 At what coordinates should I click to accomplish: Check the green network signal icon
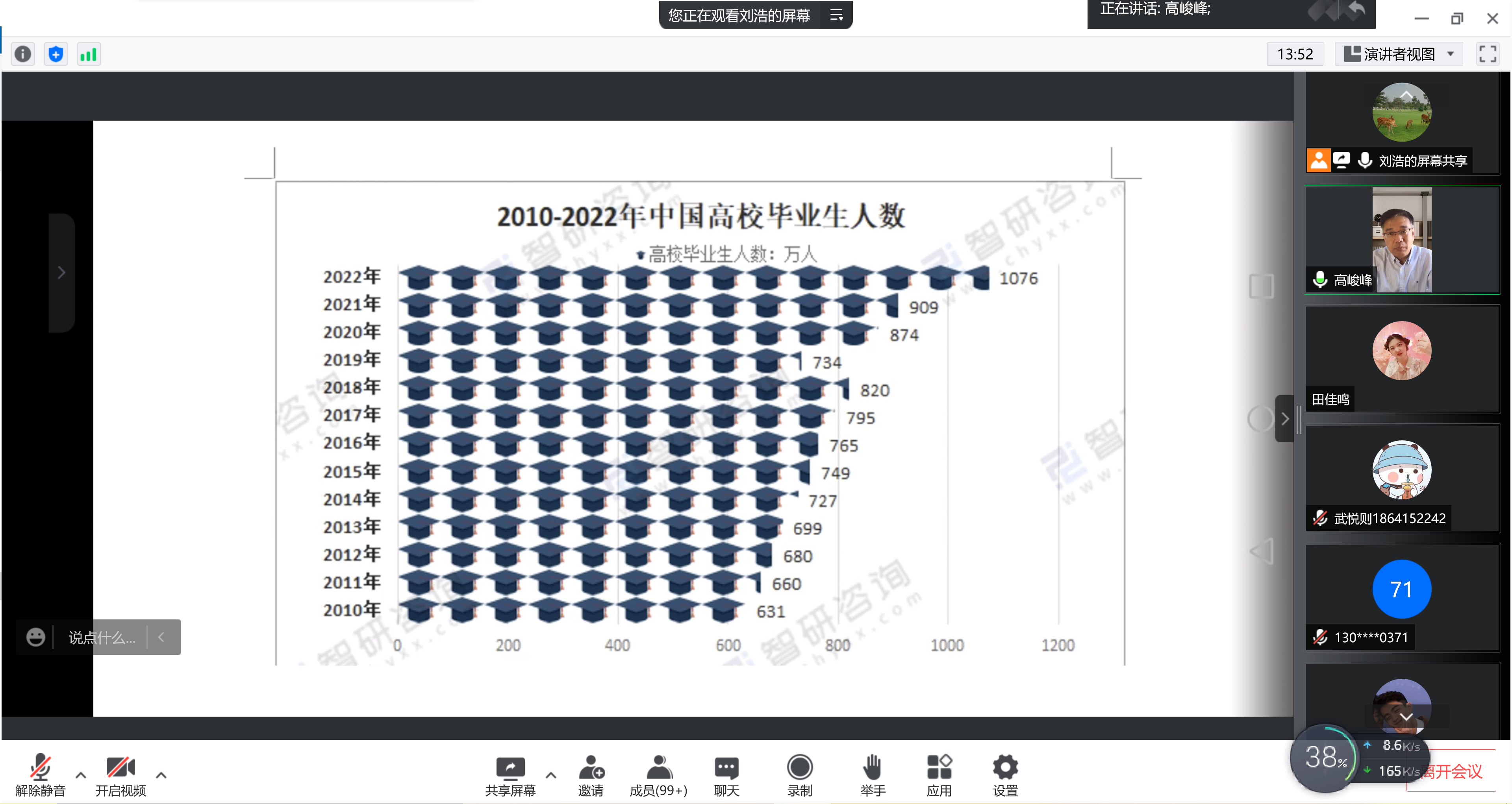89,55
